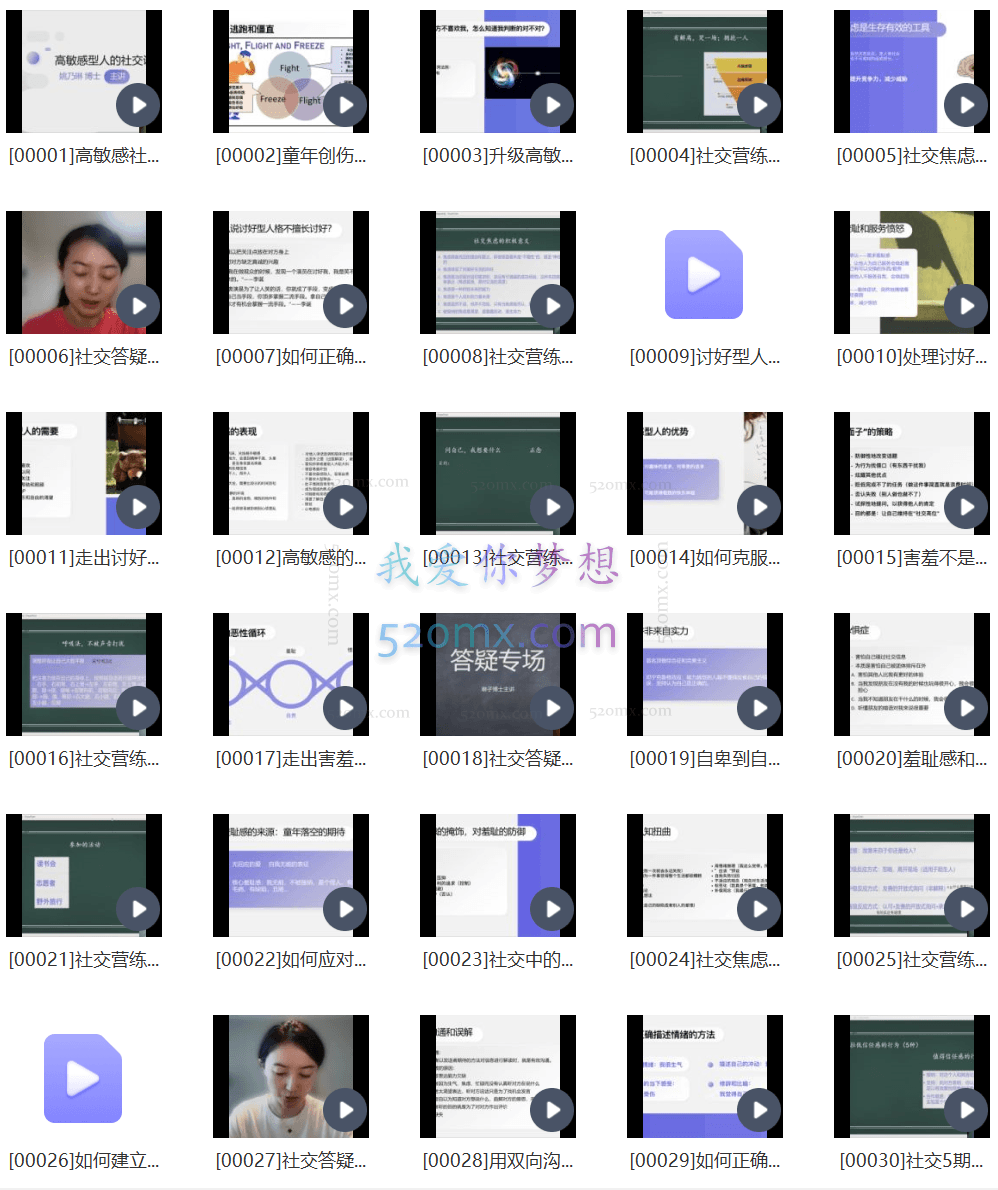Open thumbnail of video 00004 社交营练
The height and width of the screenshot is (1190, 998).
pos(704,71)
